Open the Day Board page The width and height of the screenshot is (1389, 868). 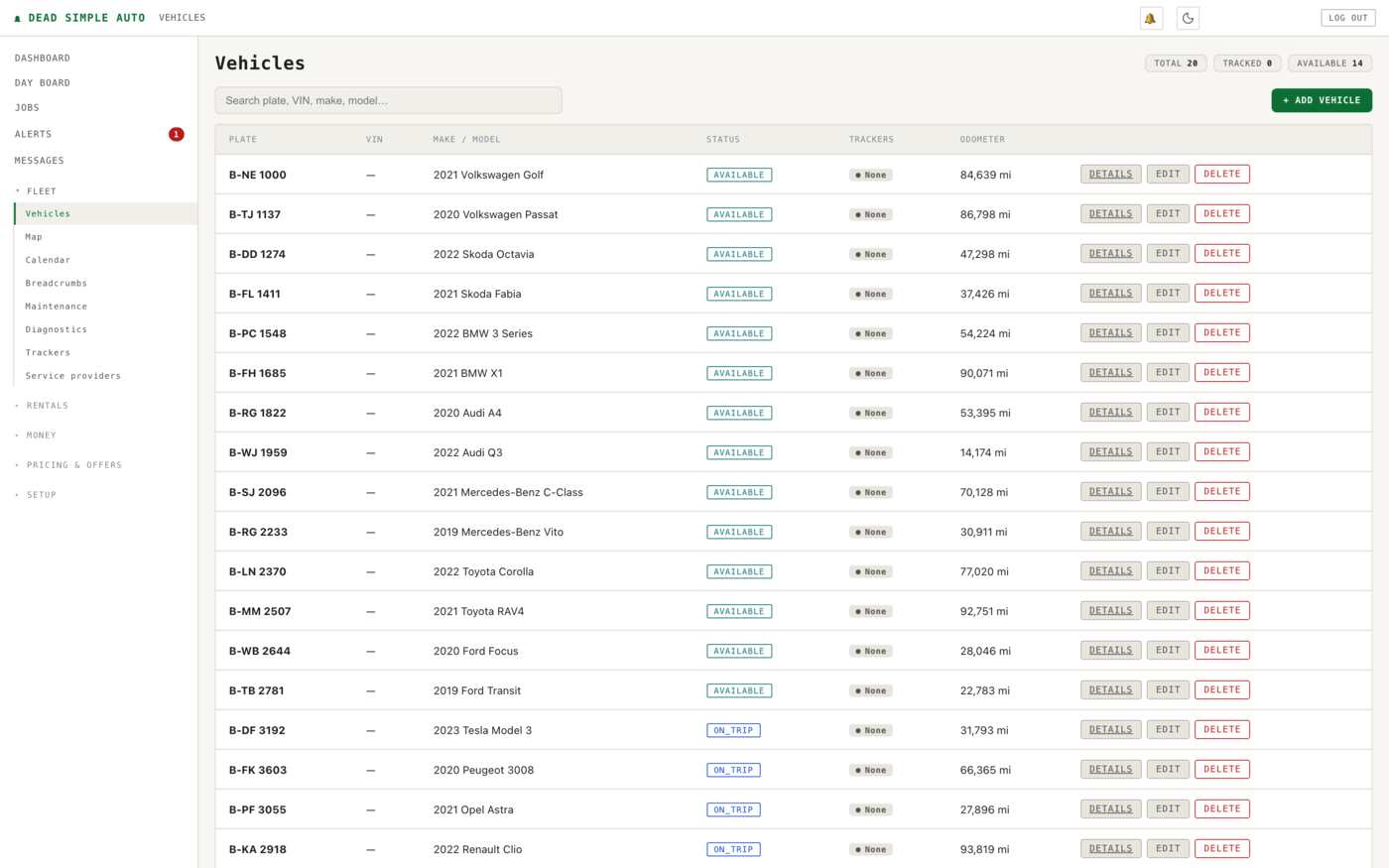(43, 83)
